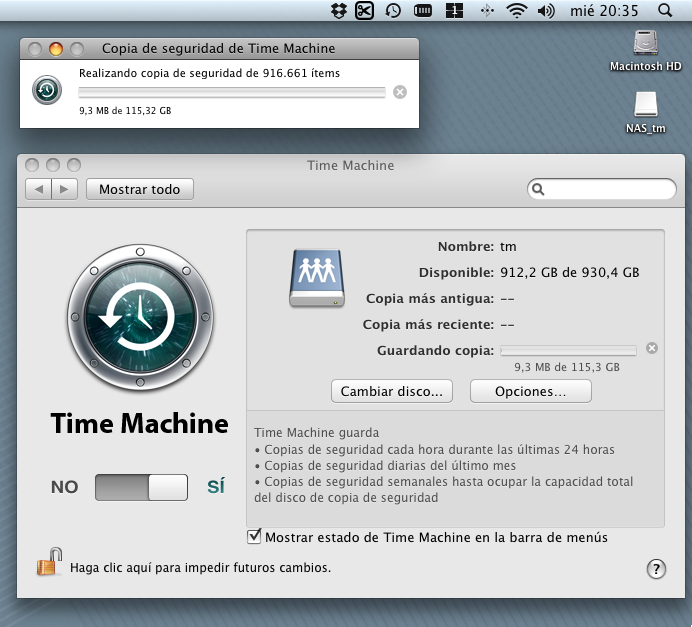
Task: Click the 'Realizando copia de seguridad de 916.661 ítems' text
Action: [209, 73]
